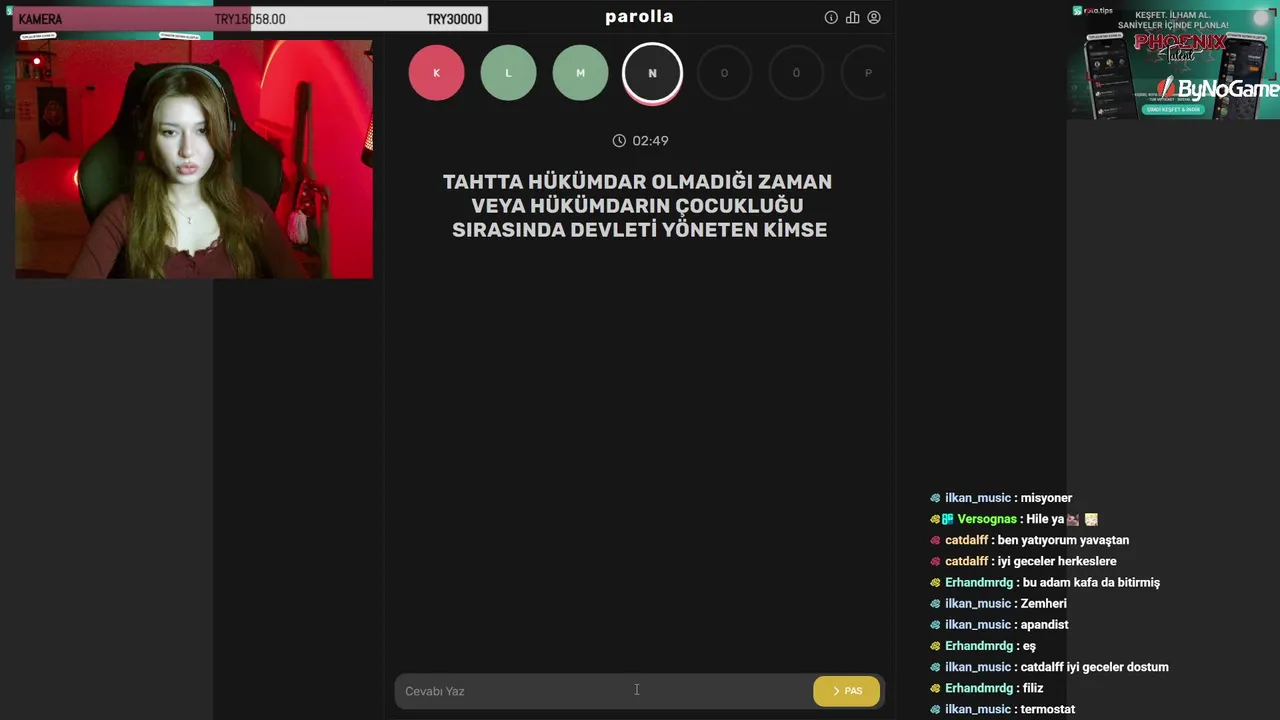The image size is (1280, 720).
Task: Click the 'Hile ya' chat message
Action: pyautogui.click(x=1045, y=519)
